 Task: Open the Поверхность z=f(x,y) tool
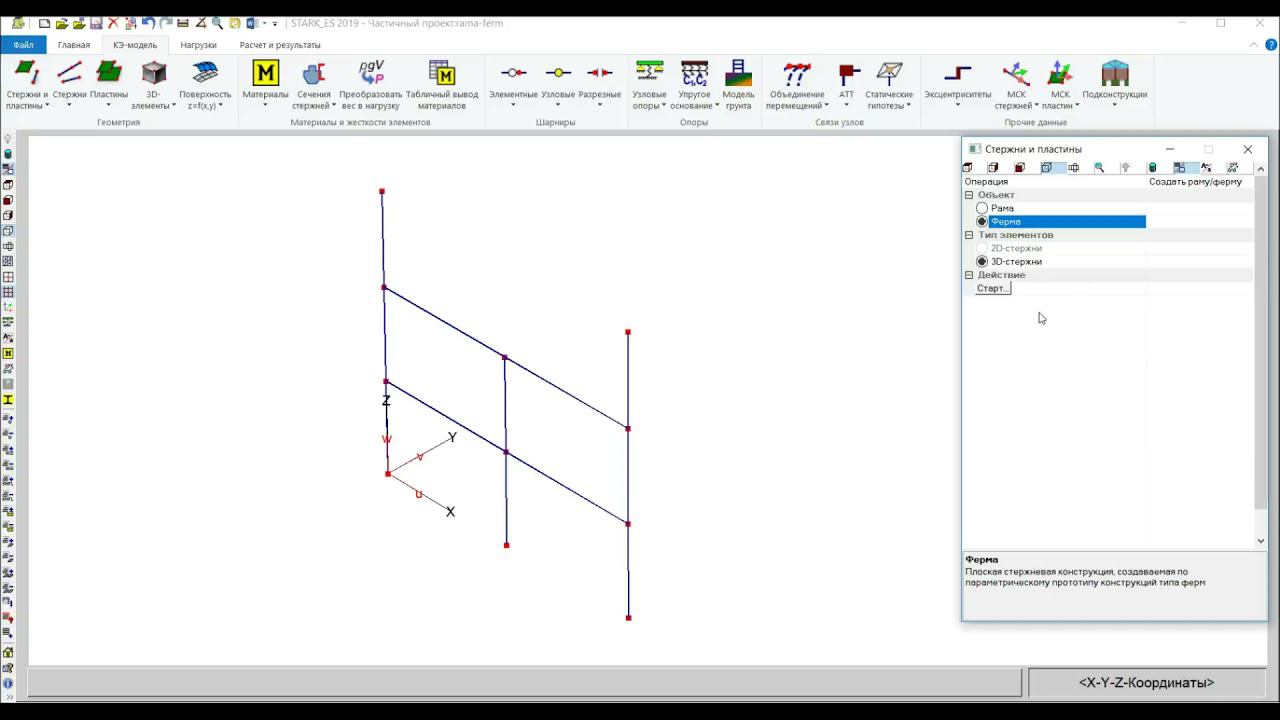pos(205,85)
